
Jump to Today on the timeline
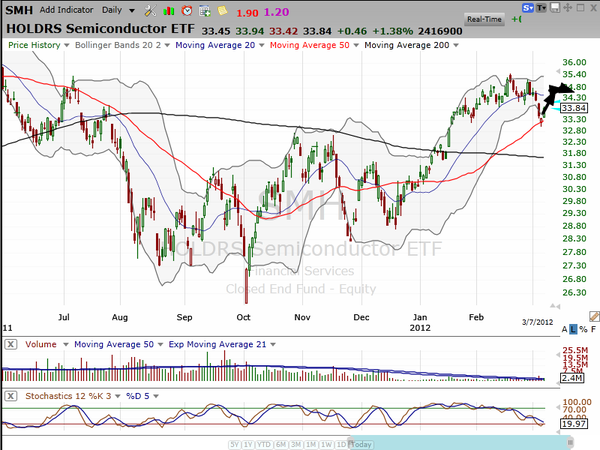(x=360, y=445)
